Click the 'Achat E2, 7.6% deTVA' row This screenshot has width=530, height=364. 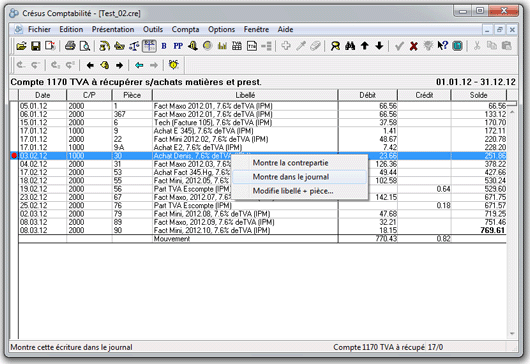(x=262, y=147)
